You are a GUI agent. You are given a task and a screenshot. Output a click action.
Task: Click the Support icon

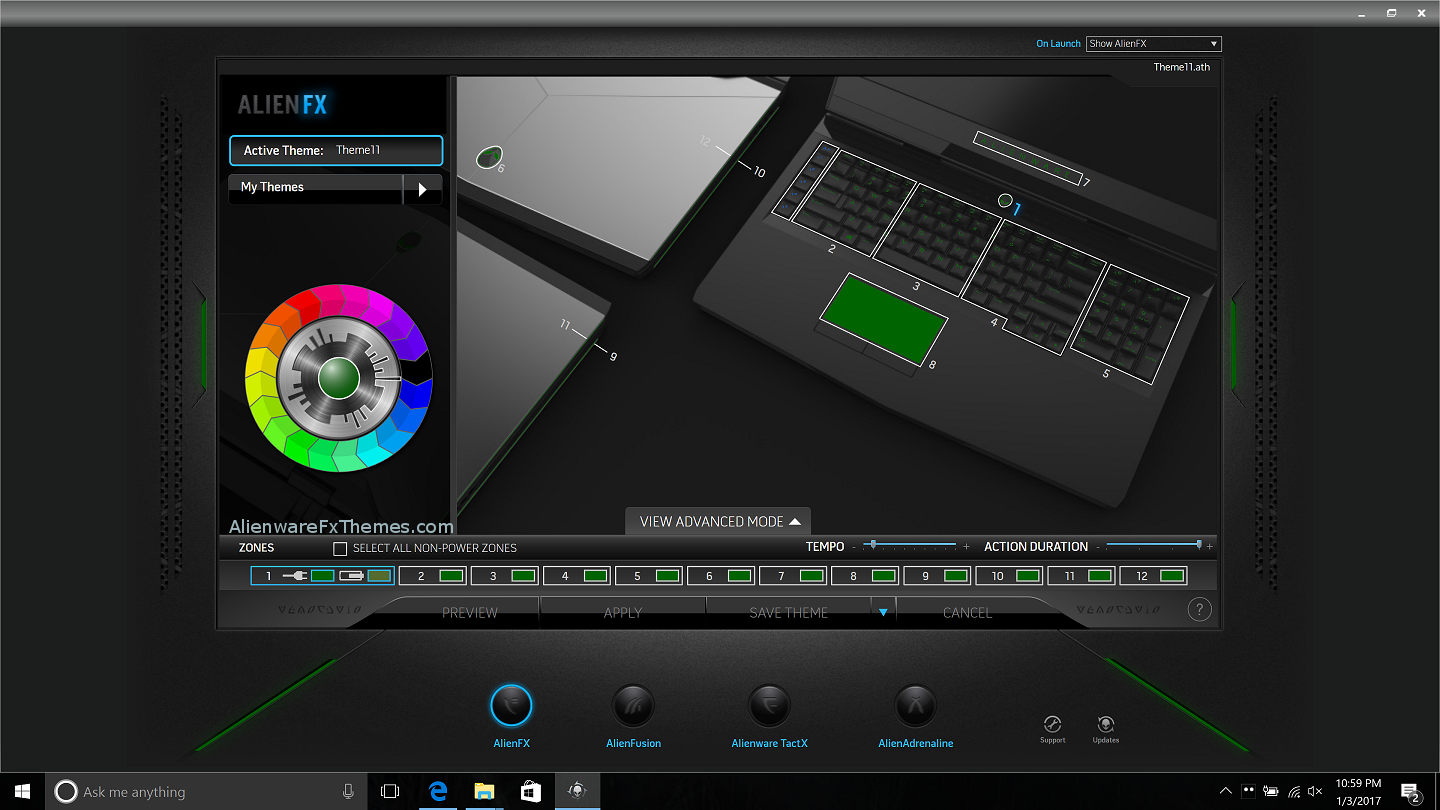(x=1052, y=725)
